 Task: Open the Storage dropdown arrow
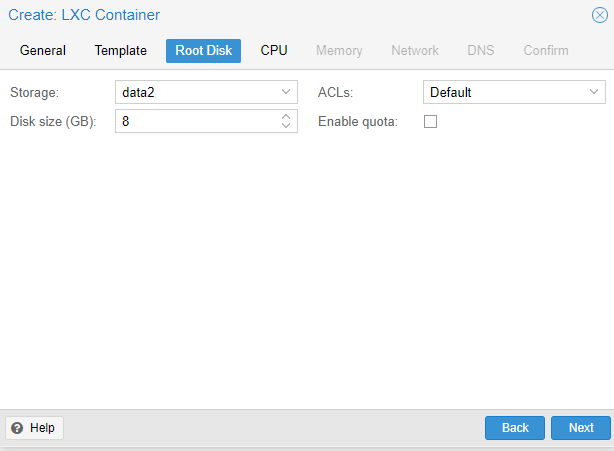click(x=286, y=92)
